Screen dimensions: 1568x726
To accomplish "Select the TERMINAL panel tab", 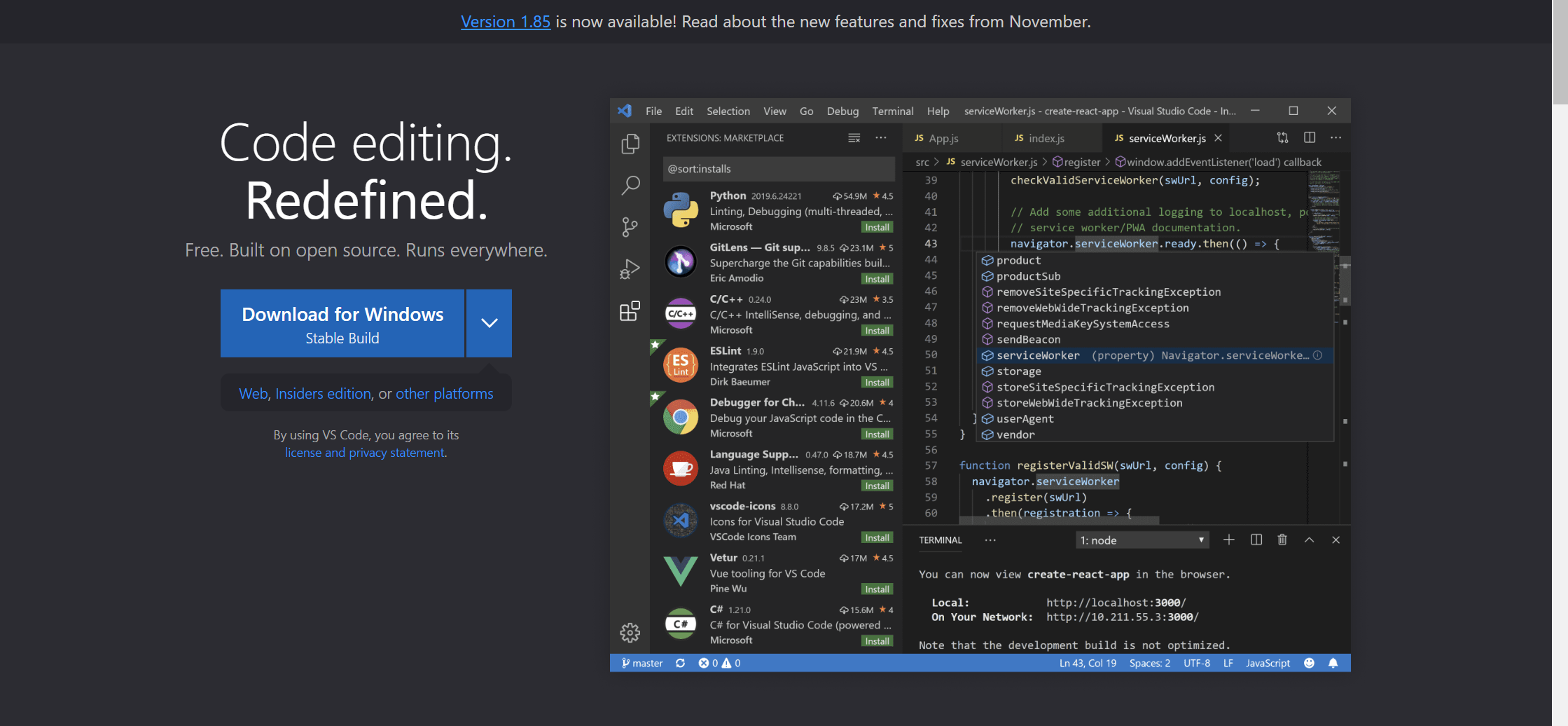I will [941, 540].
